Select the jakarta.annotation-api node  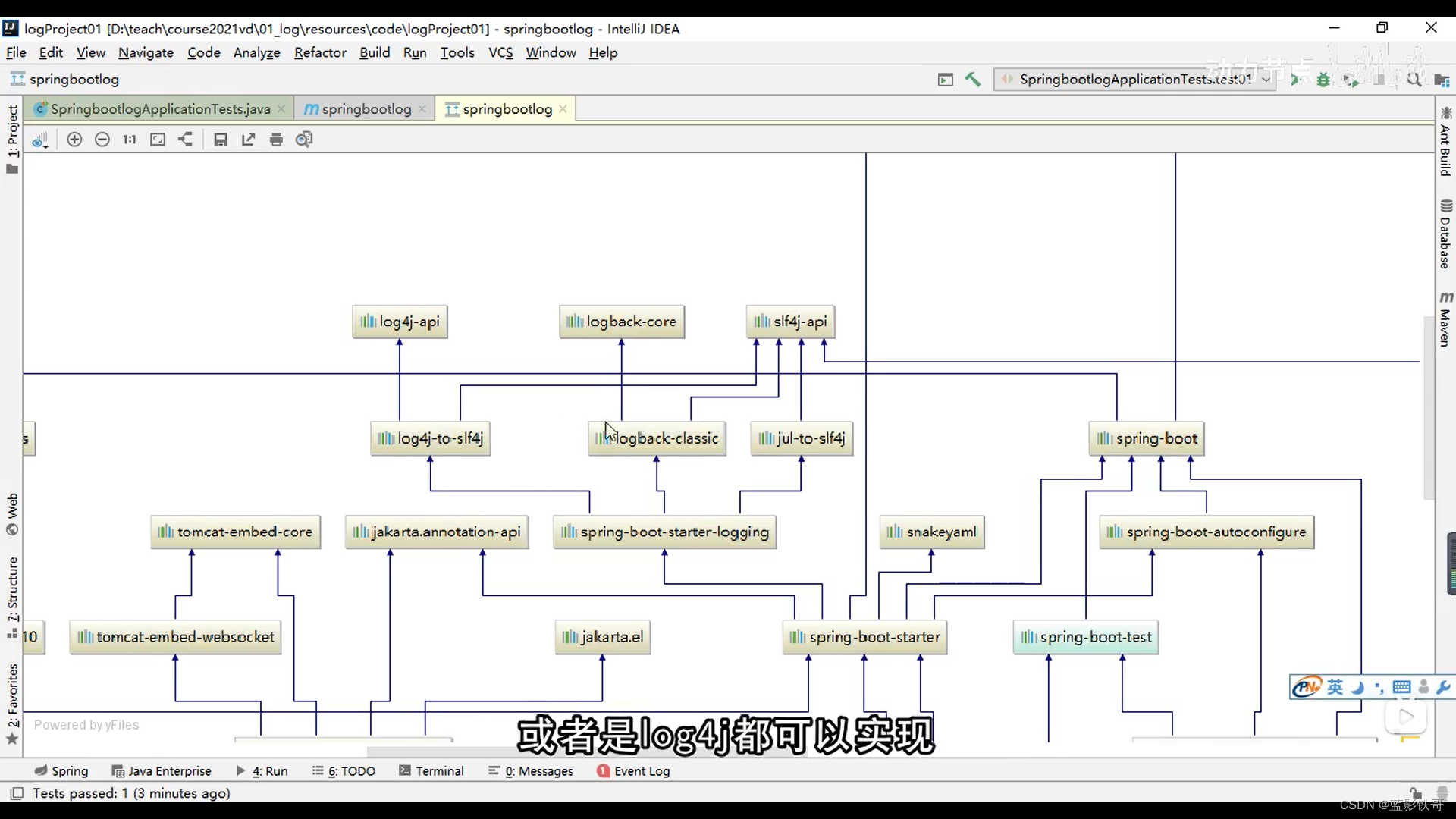437,532
